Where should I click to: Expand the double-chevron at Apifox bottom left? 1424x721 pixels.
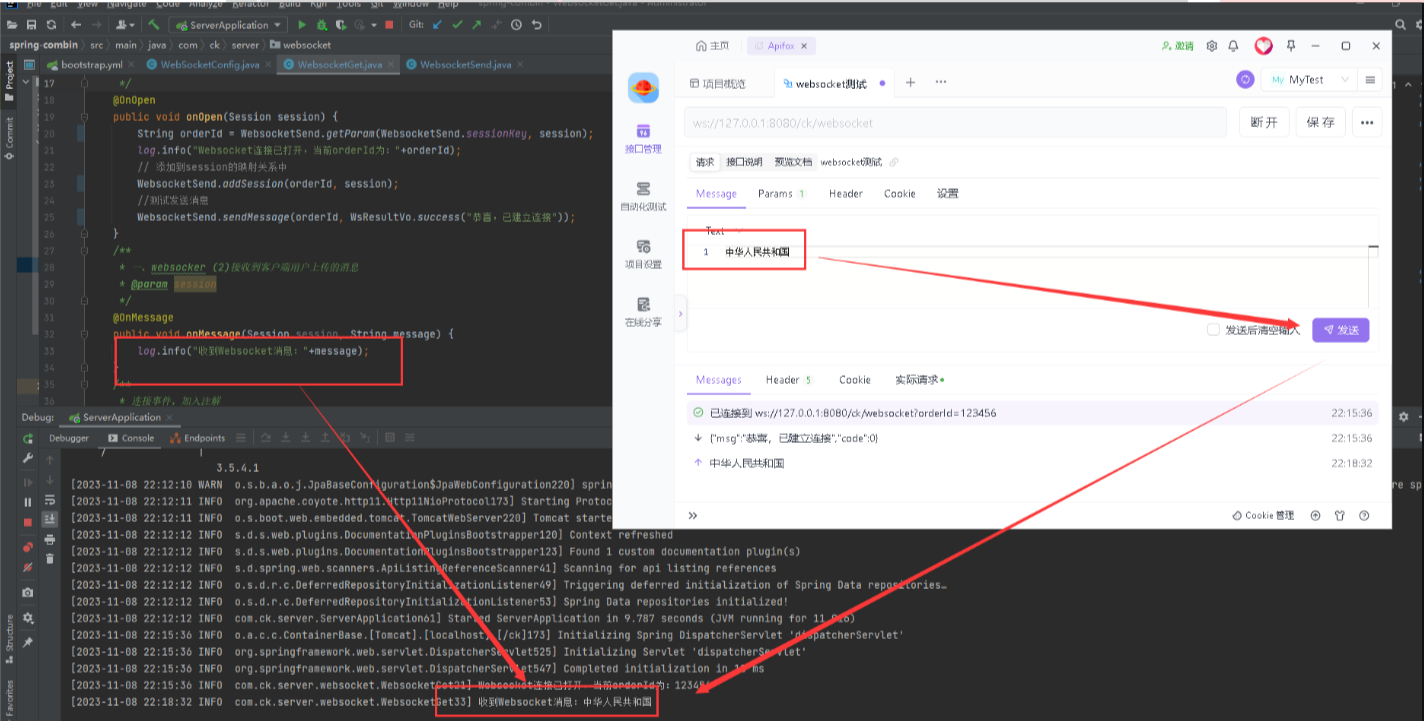click(692, 516)
